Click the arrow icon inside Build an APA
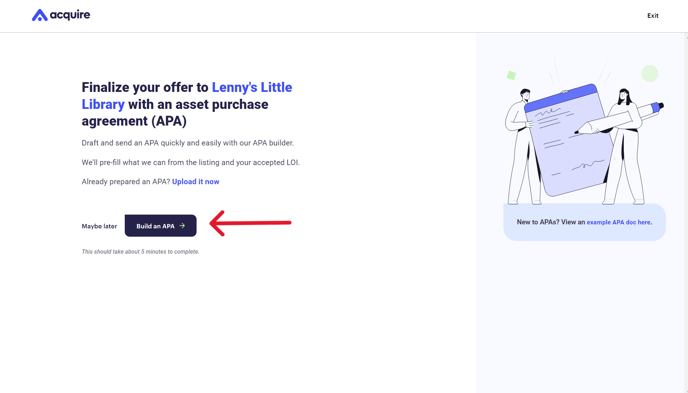Screen dimensions: 688x393 click(182, 225)
